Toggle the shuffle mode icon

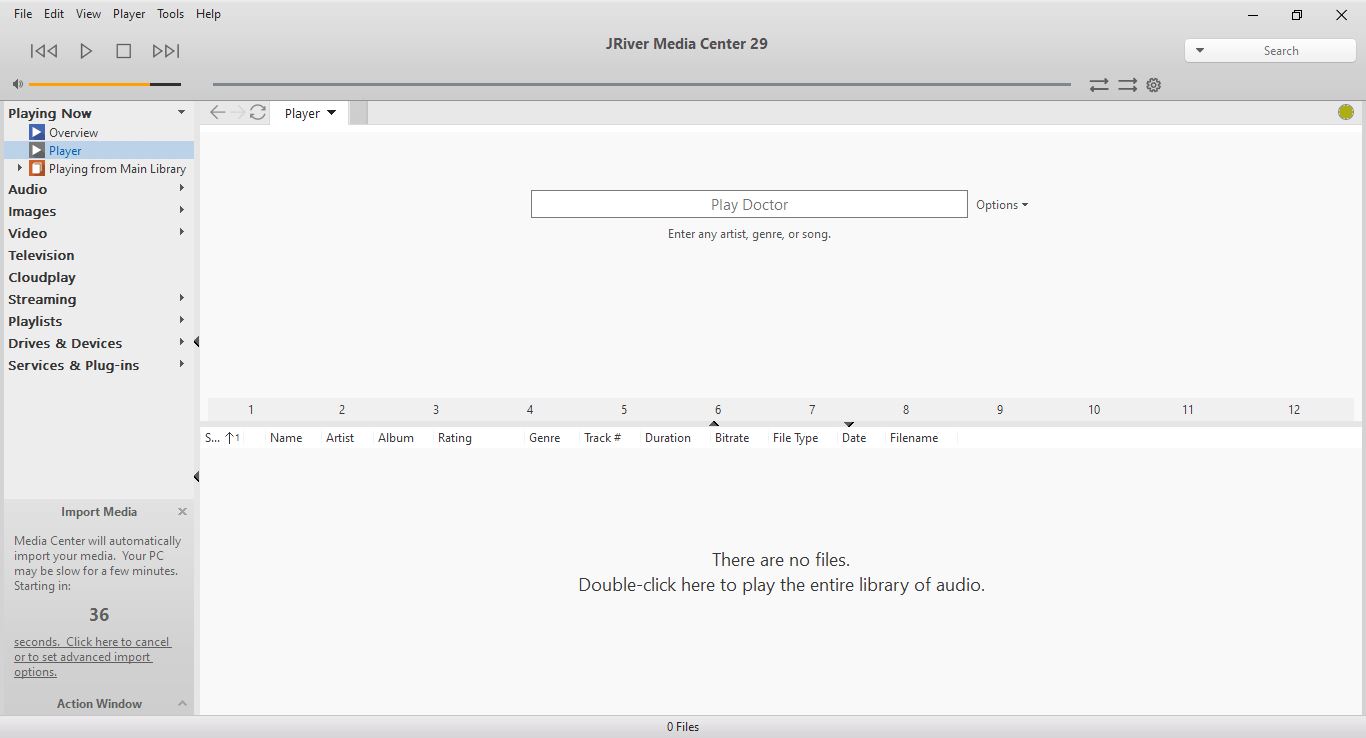click(x=1128, y=85)
